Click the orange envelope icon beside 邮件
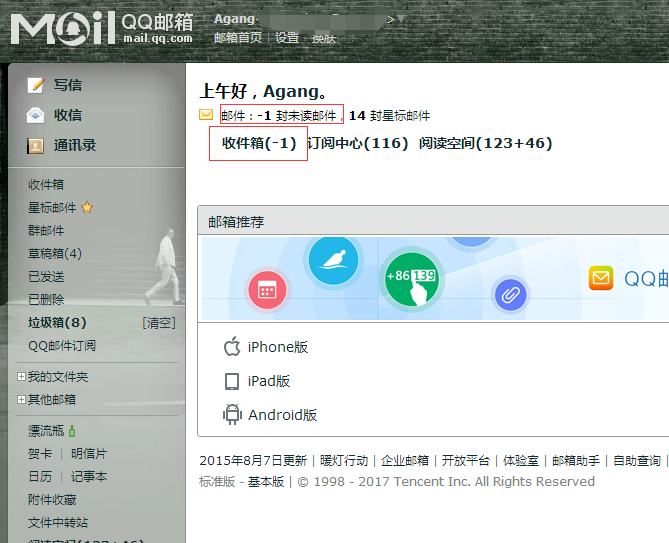Image resolution: width=669 pixels, height=543 pixels. click(206, 115)
